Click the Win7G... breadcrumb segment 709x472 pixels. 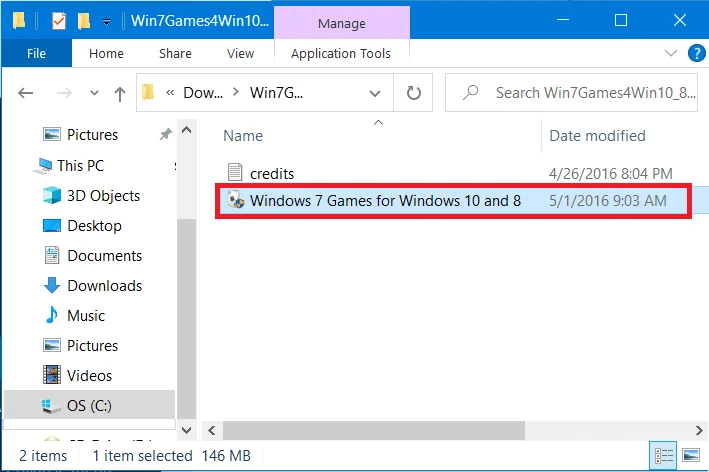(x=277, y=93)
